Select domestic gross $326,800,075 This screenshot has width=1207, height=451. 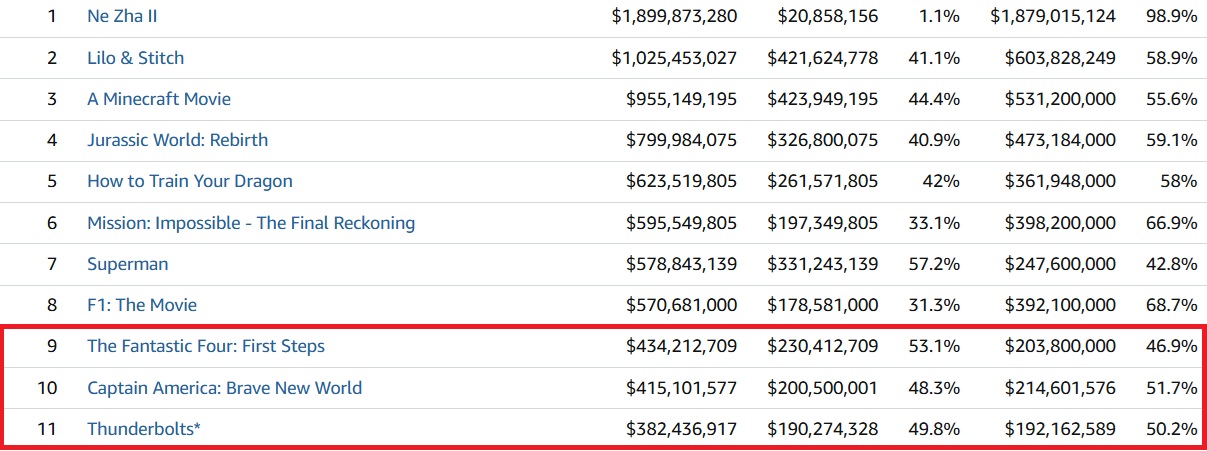pos(823,140)
